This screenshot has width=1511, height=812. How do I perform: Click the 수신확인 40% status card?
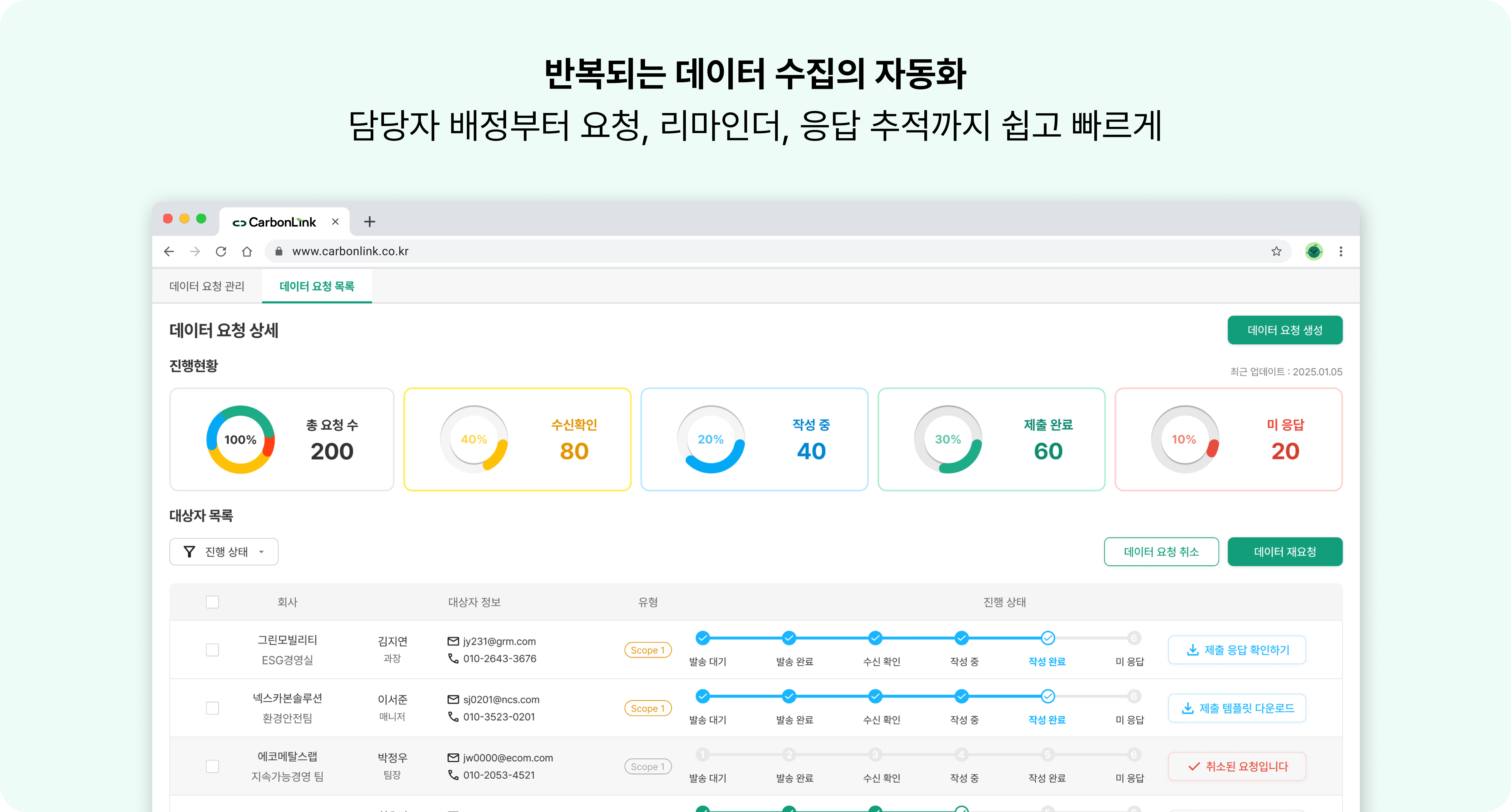517,439
